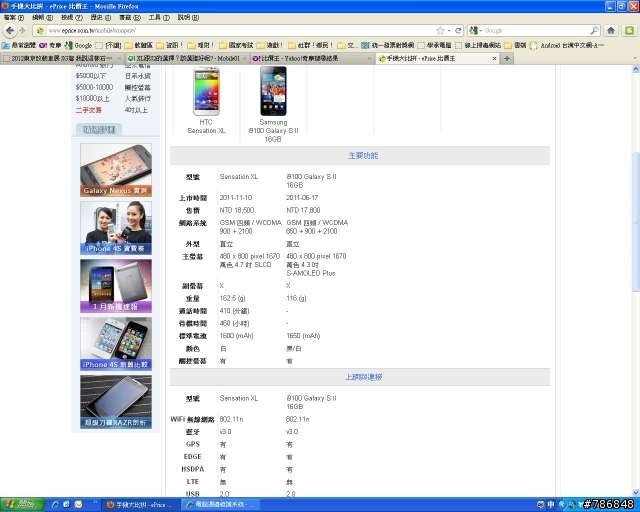
Task: Open the 說明 (Help) menu
Action: pos(188,17)
